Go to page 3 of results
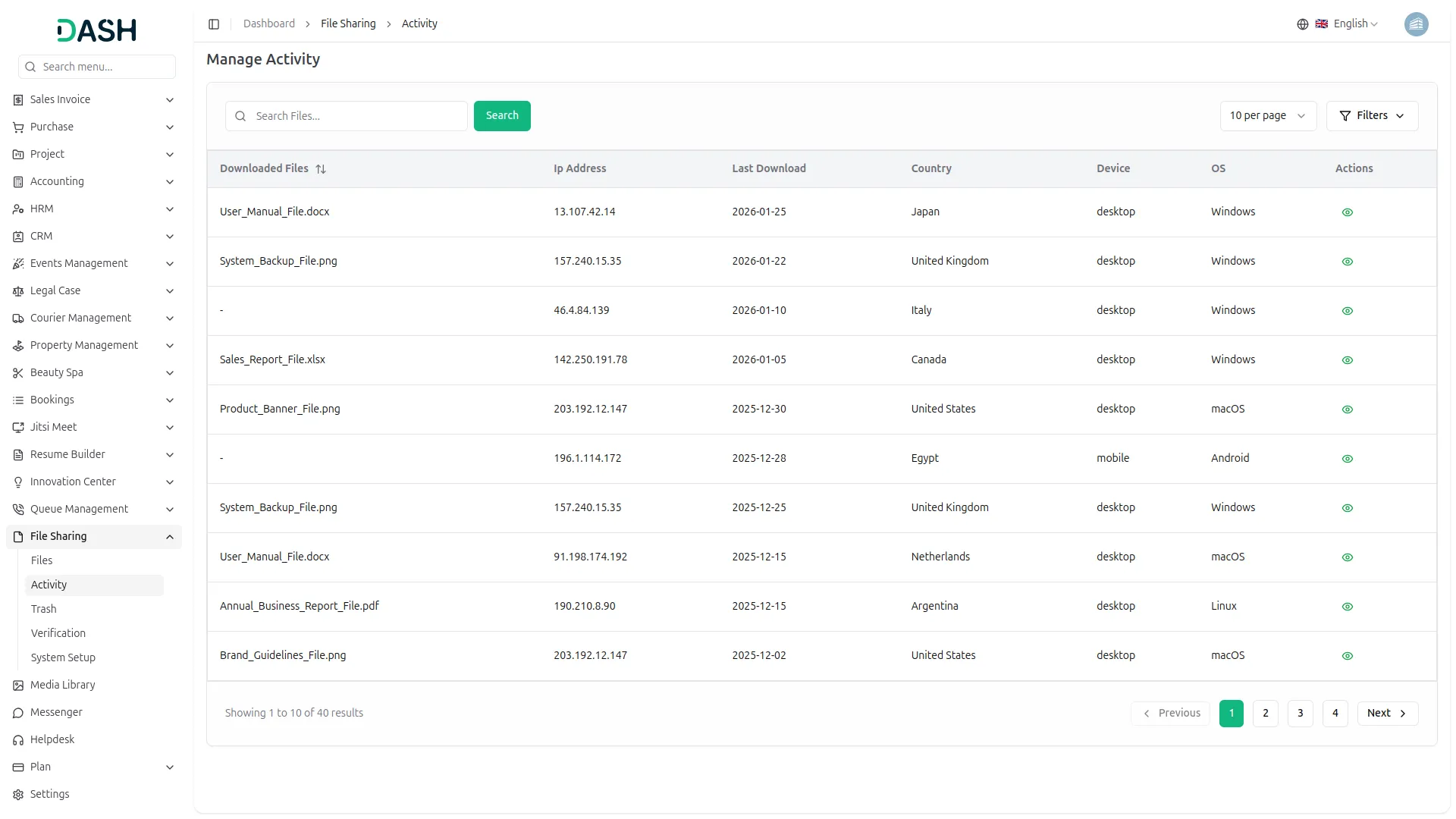 point(1300,713)
